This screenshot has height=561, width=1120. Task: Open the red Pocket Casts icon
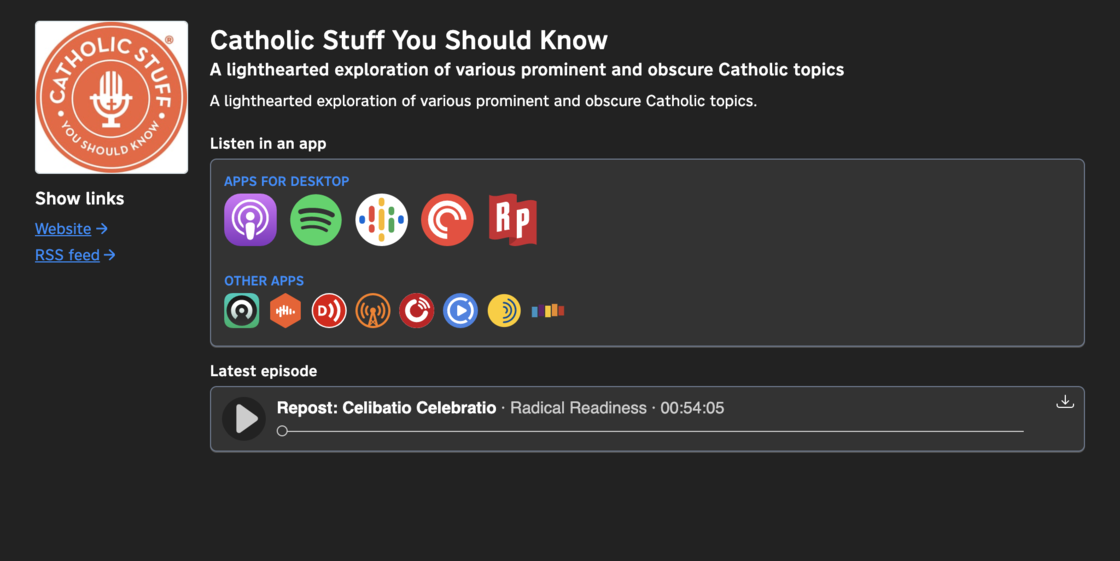[447, 220]
